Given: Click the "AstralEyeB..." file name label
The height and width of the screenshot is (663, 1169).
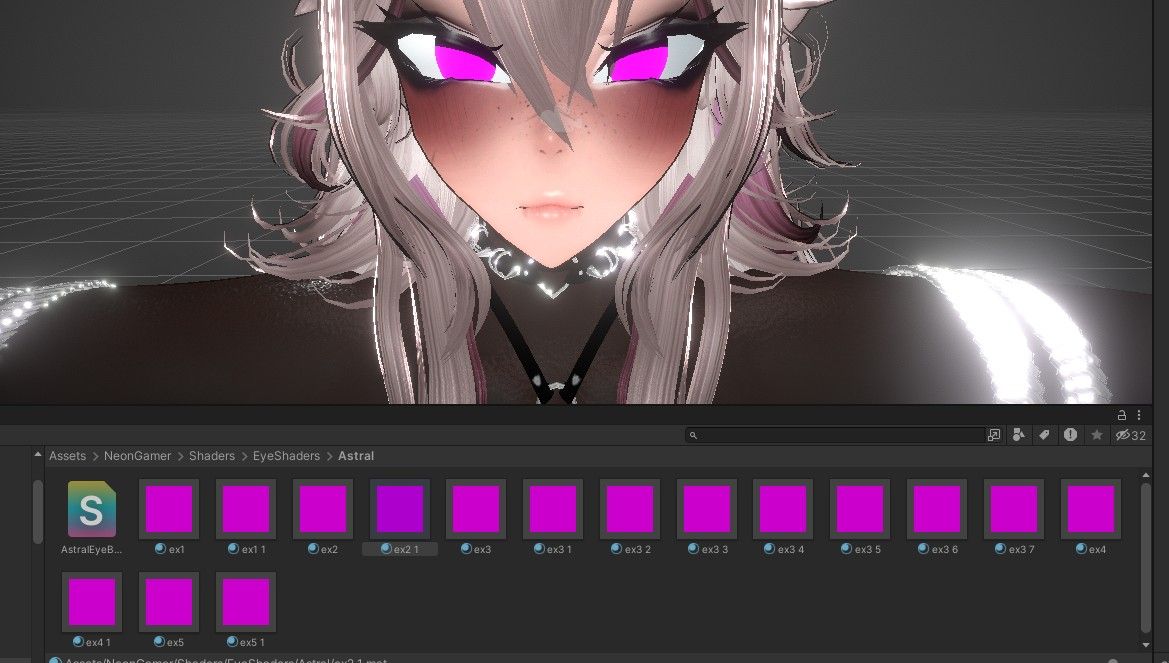Looking at the screenshot, I should tap(91, 550).
